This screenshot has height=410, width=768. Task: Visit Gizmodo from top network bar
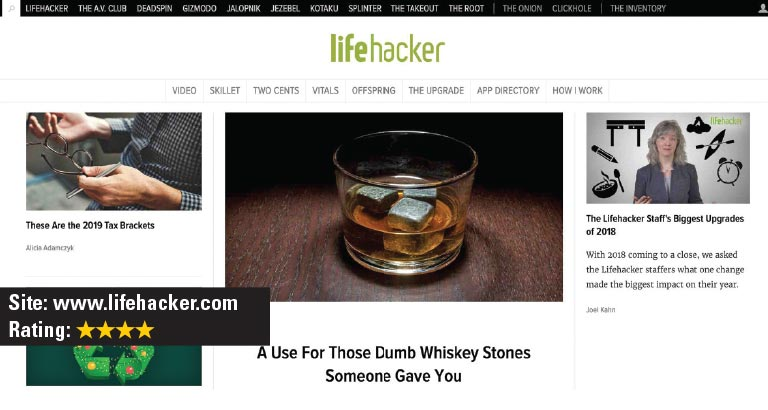coord(199,8)
